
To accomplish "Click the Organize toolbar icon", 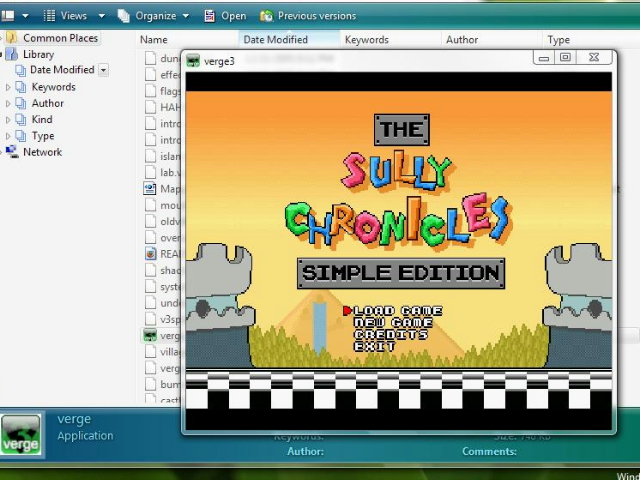I will [123, 16].
